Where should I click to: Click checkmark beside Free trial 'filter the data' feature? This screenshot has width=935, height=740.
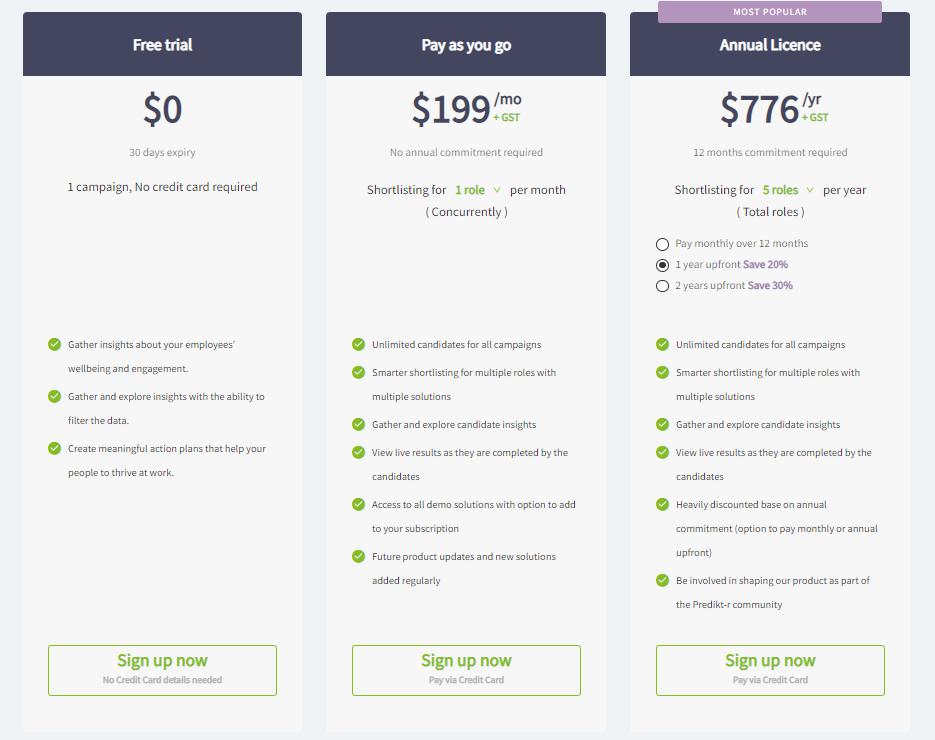pos(55,397)
